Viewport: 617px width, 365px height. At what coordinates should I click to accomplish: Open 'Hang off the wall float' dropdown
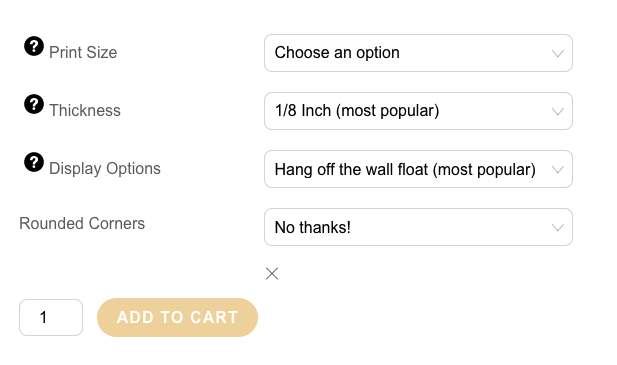[418, 169]
